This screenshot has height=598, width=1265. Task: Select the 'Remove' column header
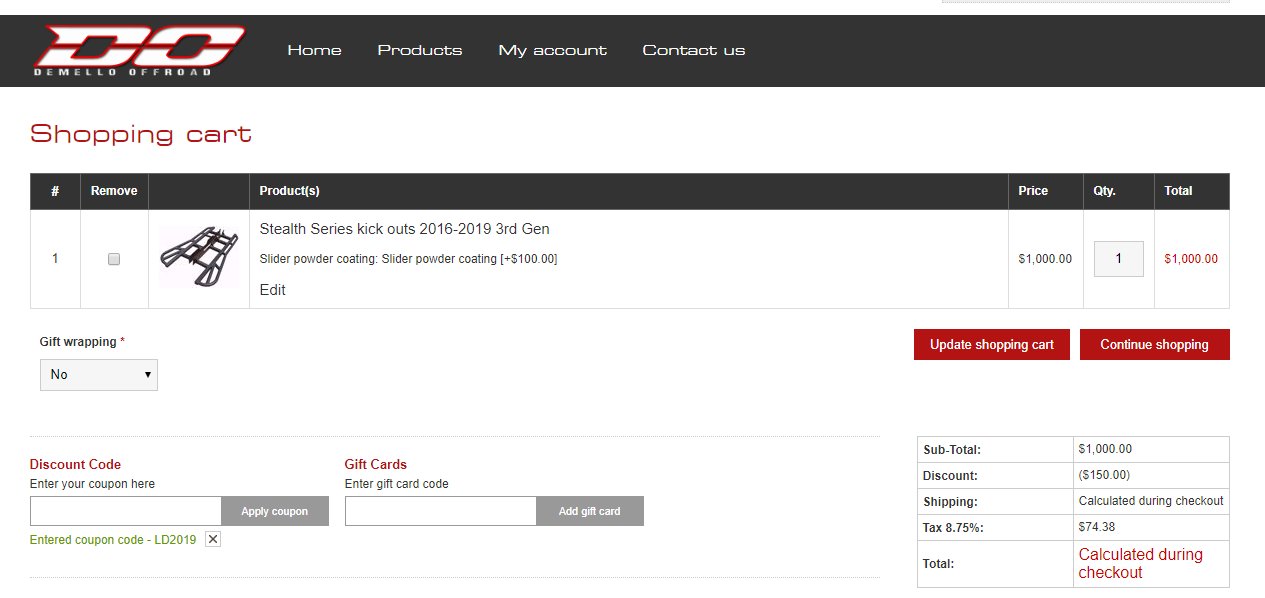pyautogui.click(x=114, y=191)
